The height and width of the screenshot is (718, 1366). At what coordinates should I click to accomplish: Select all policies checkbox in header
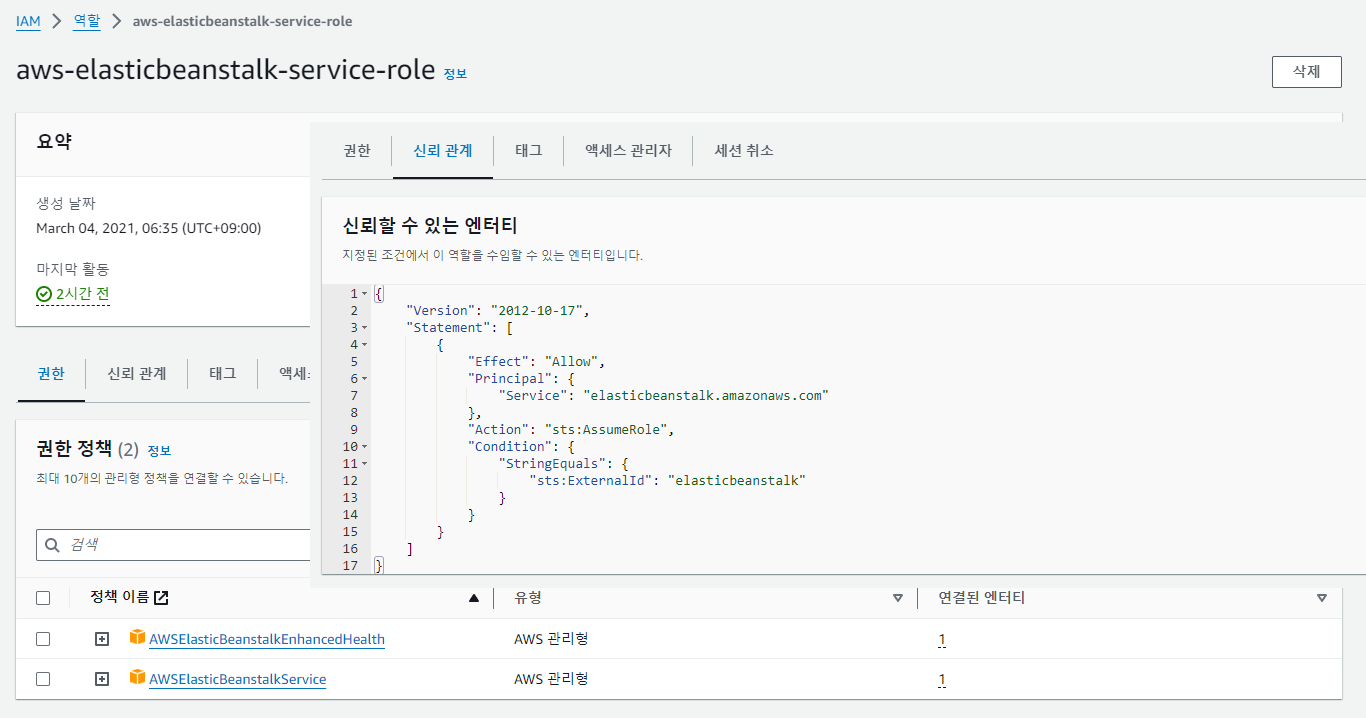tap(43, 598)
